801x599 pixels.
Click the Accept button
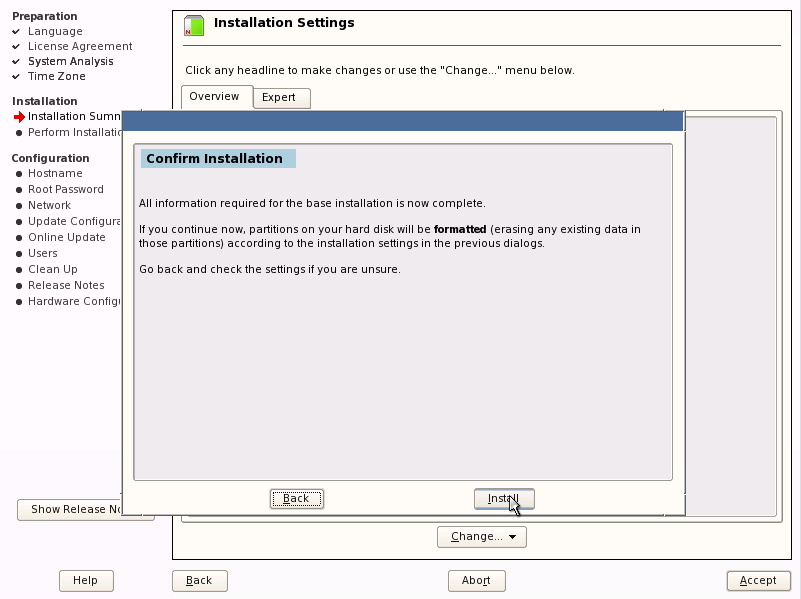(757, 581)
